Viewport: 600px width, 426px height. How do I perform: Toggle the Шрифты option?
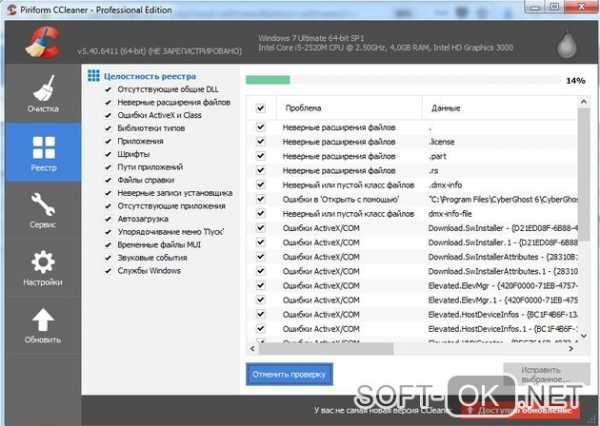tap(108, 154)
